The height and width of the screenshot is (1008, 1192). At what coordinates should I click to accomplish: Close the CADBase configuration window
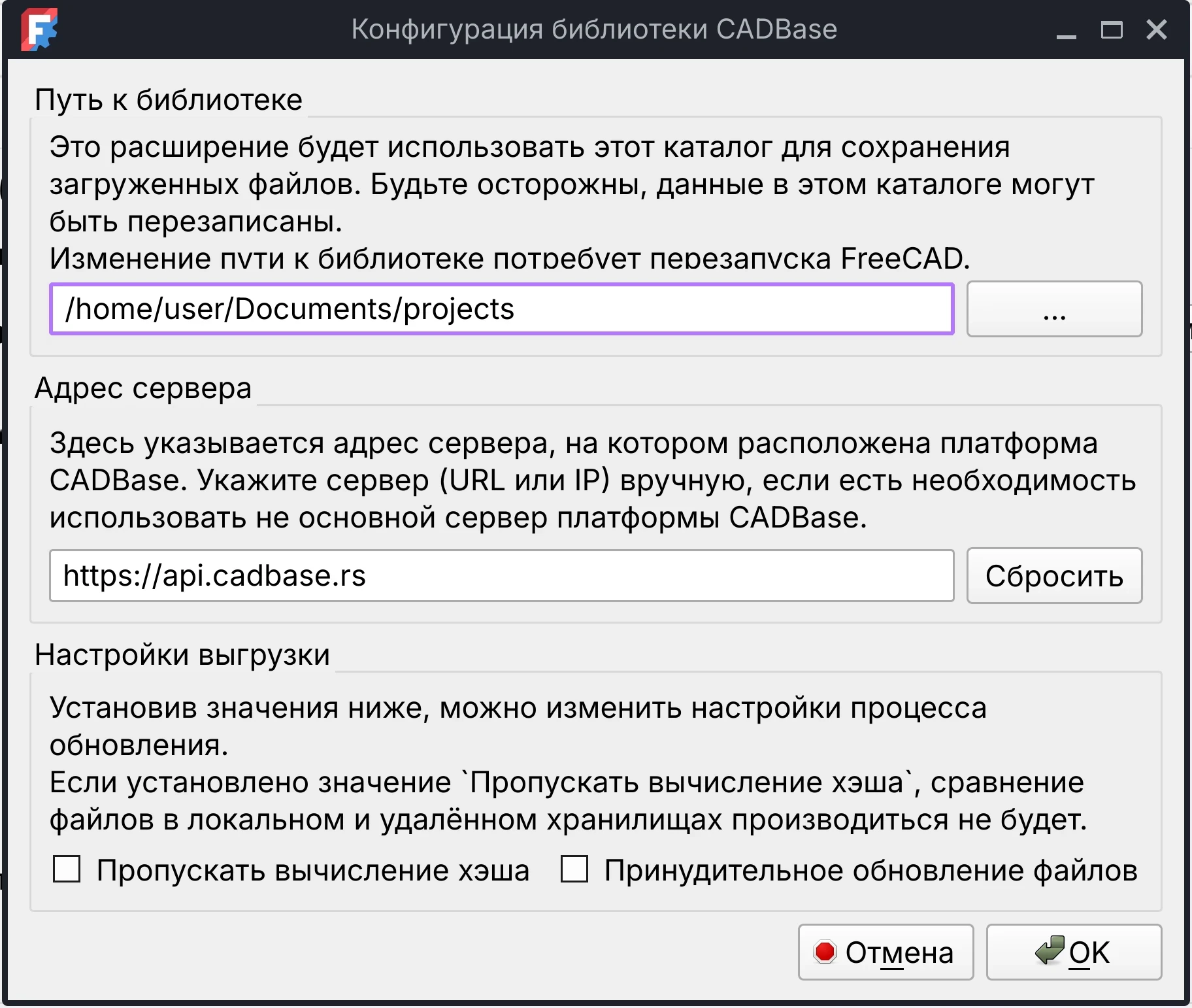tap(1156, 29)
